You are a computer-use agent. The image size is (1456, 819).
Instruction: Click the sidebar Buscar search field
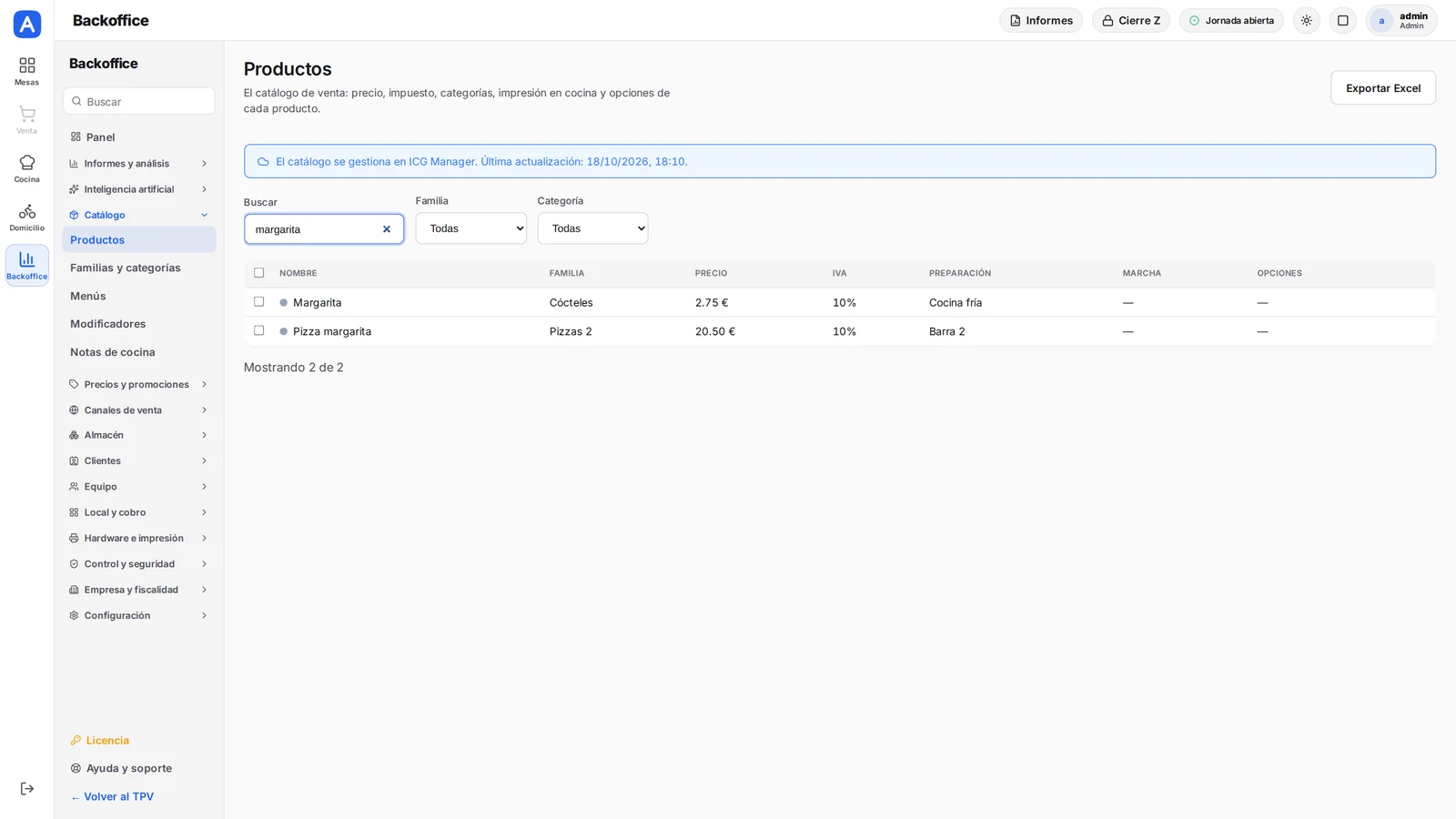coord(139,101)
